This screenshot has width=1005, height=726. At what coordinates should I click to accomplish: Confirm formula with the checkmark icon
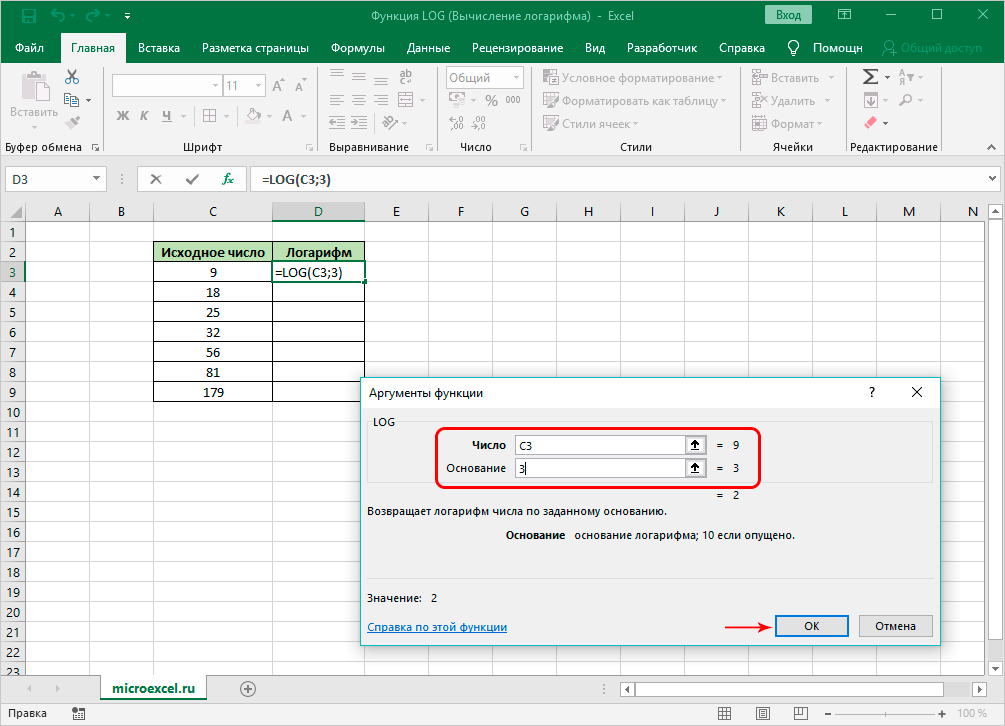click(192, 179)
